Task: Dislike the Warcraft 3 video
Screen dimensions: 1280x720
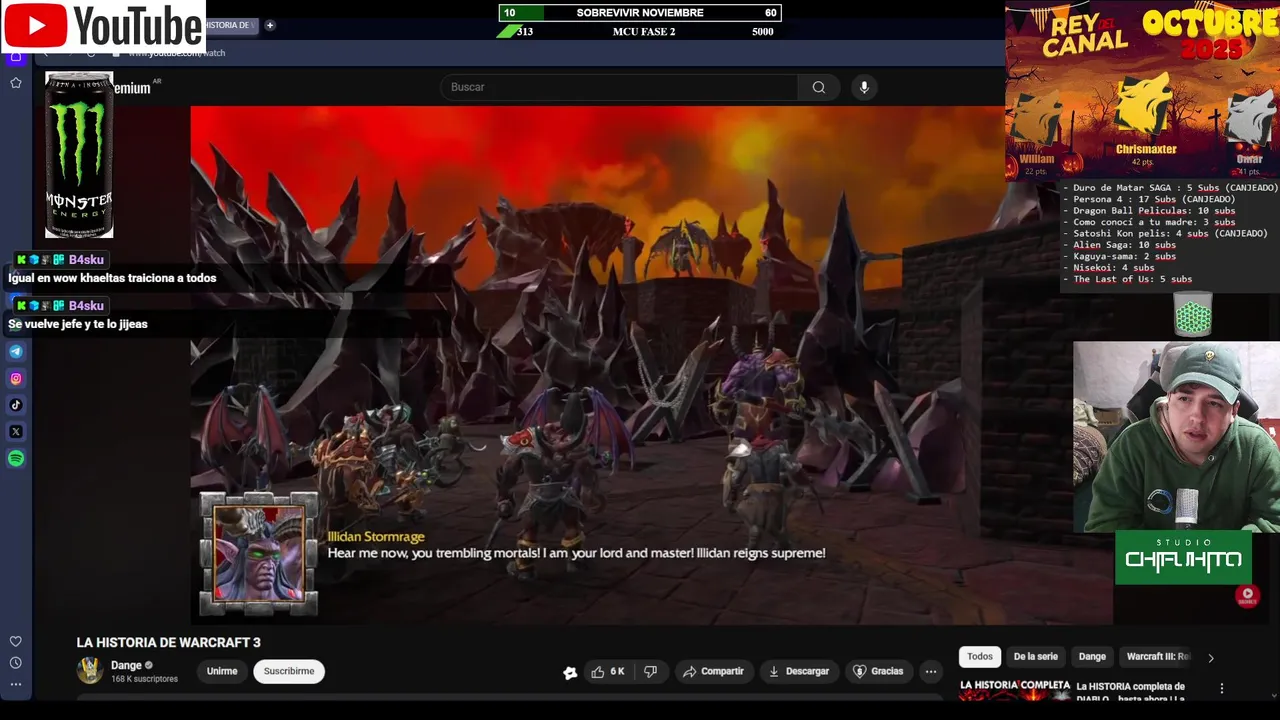Action: [650, 672]
